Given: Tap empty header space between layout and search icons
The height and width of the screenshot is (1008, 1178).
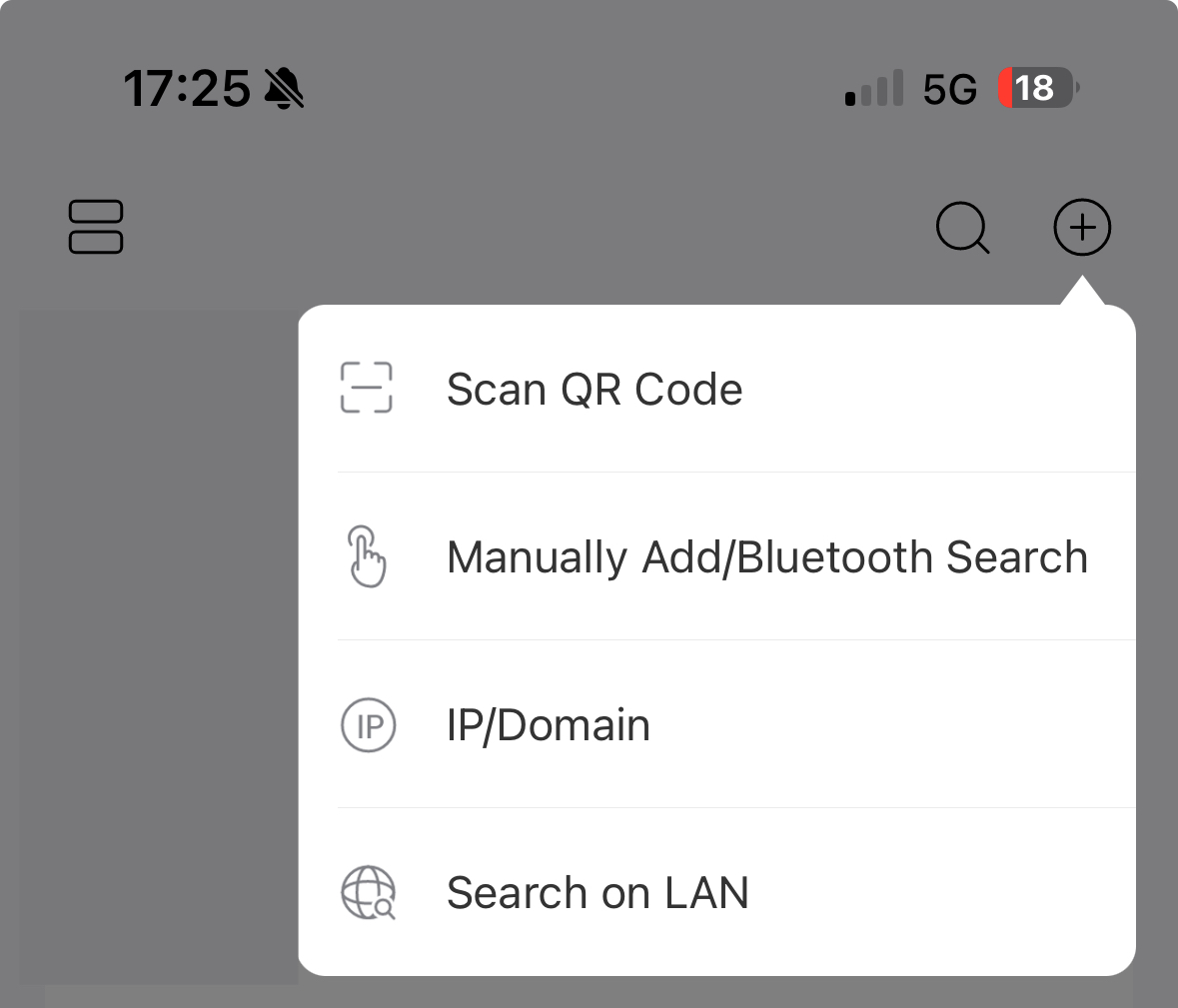Looking at the screenshot, I should (x=526, y=227).
